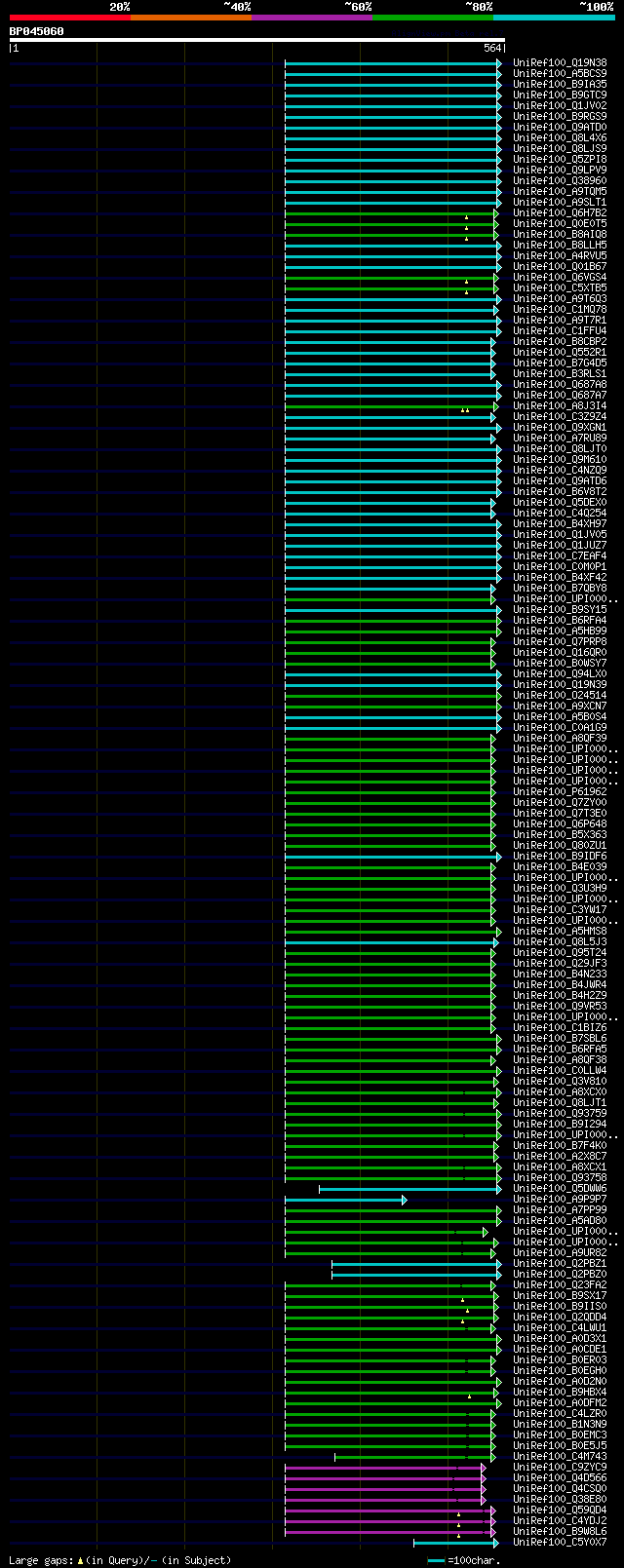Viewport: 624px width, 1568px height.
Task: Click label UniRef100_C5XTB5
Action: pyautogui.click(x=560, y=288)
